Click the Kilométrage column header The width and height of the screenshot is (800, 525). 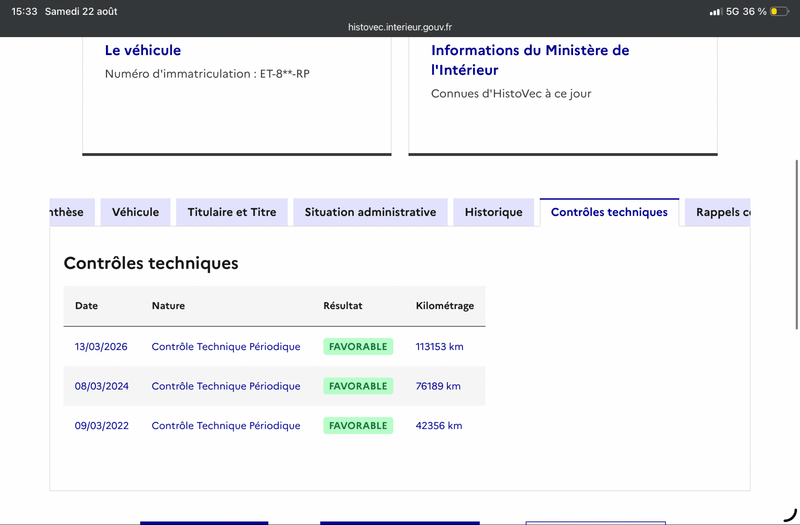(445, 306)
